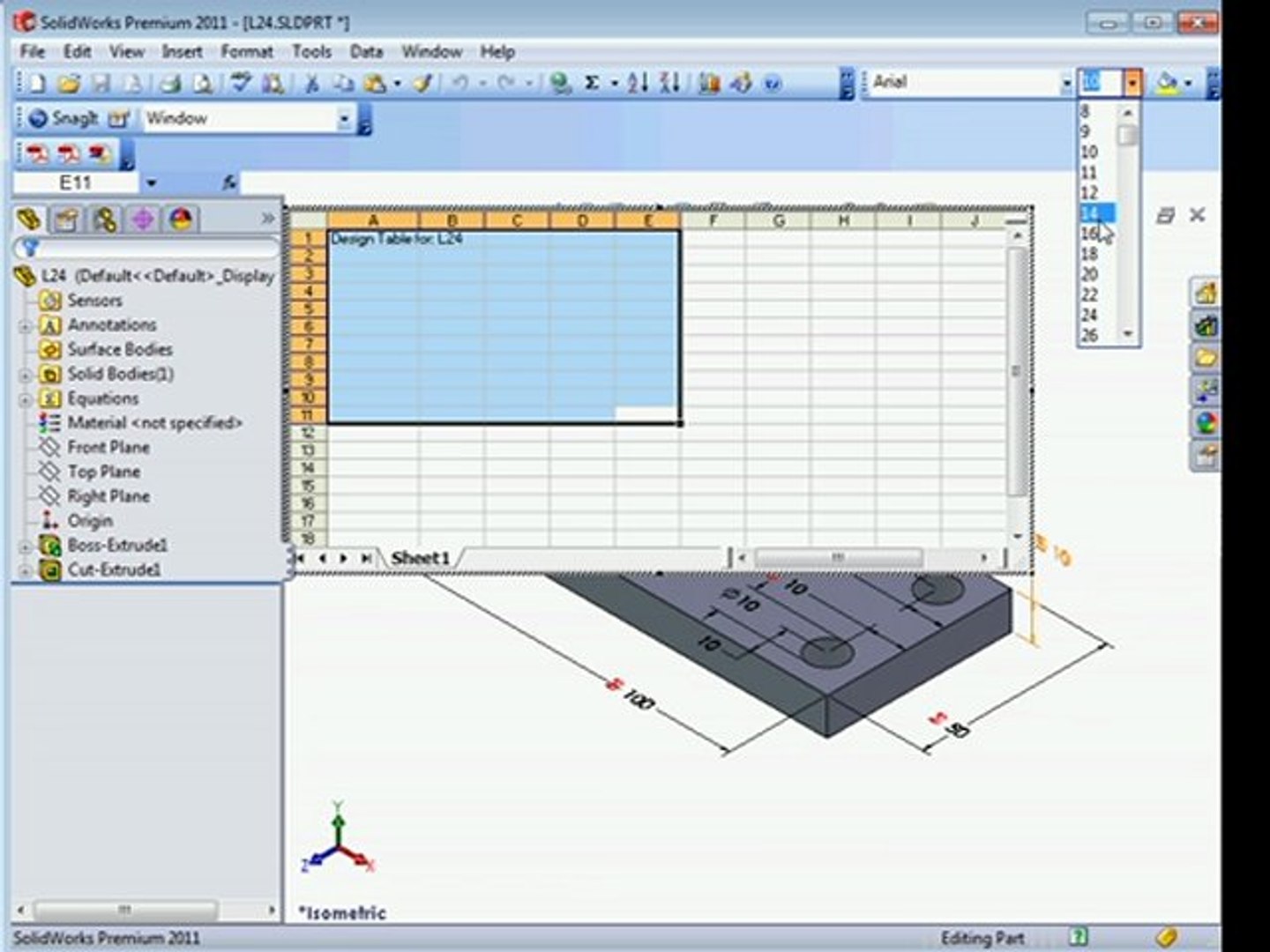Open the SolidWorks Resources task pane icon
This screenshot has height=952, width=1270.
point(1205,292)
